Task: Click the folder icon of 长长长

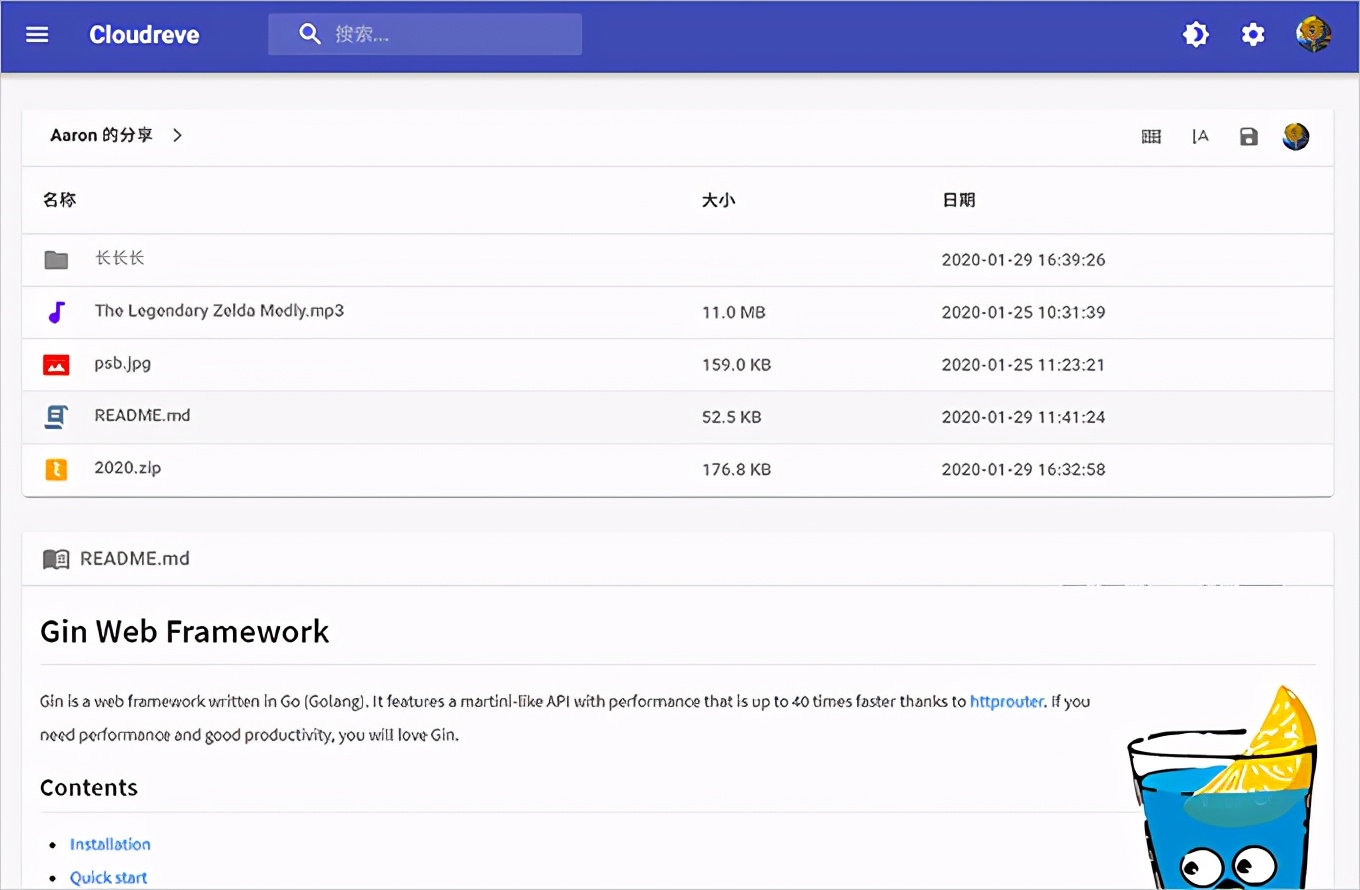Action: coord(57,259)
